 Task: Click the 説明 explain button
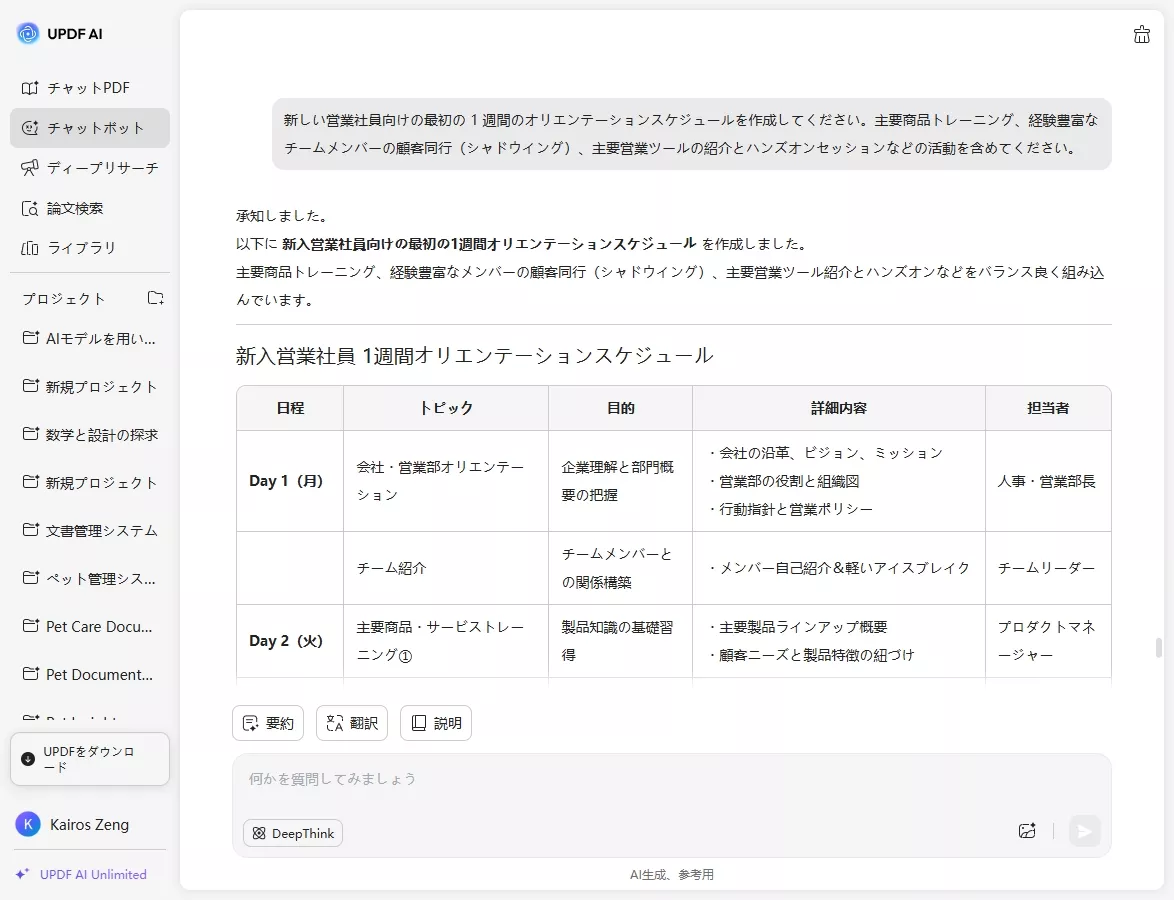(435, 722)
